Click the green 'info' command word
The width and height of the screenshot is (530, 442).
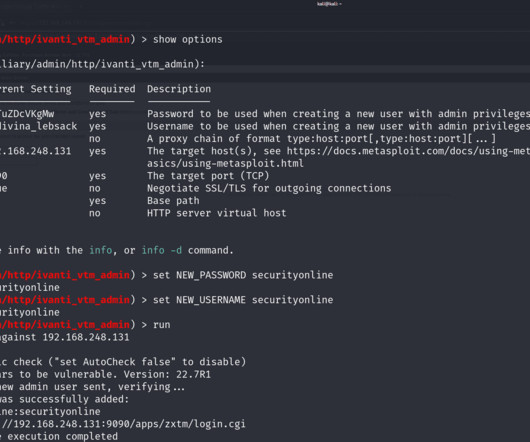click(100, 250)
